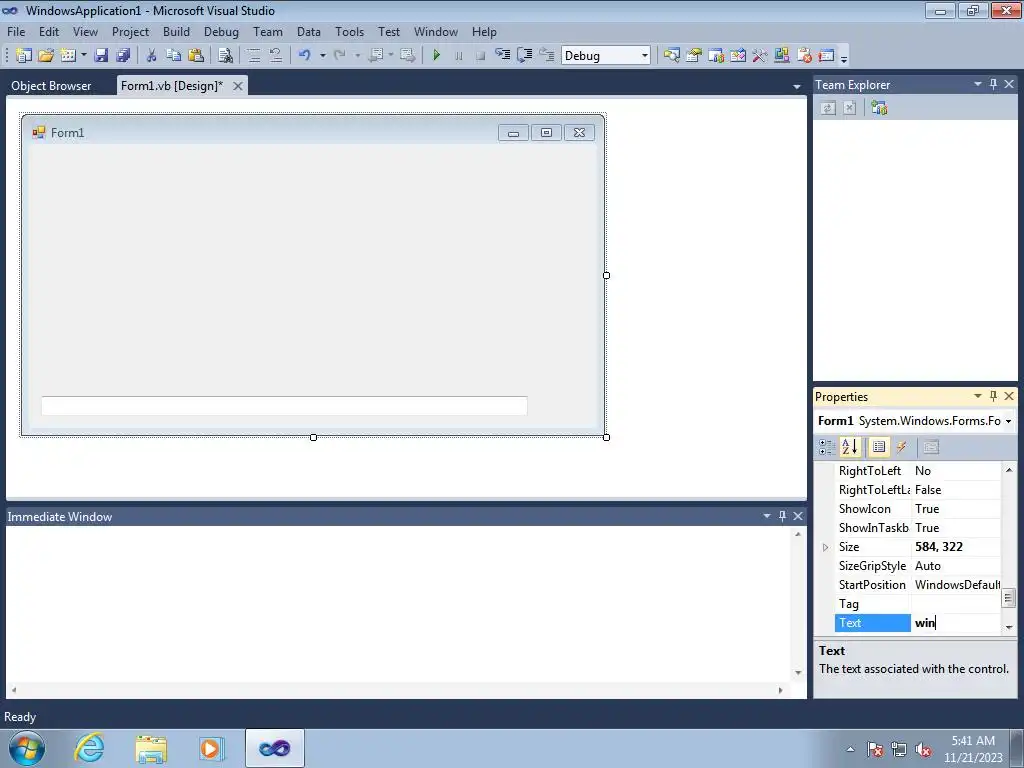The width and height of the screenshot is (1024, 768).
Task: Close the Form1.vb [Design] tab
Action: [238, 86]
